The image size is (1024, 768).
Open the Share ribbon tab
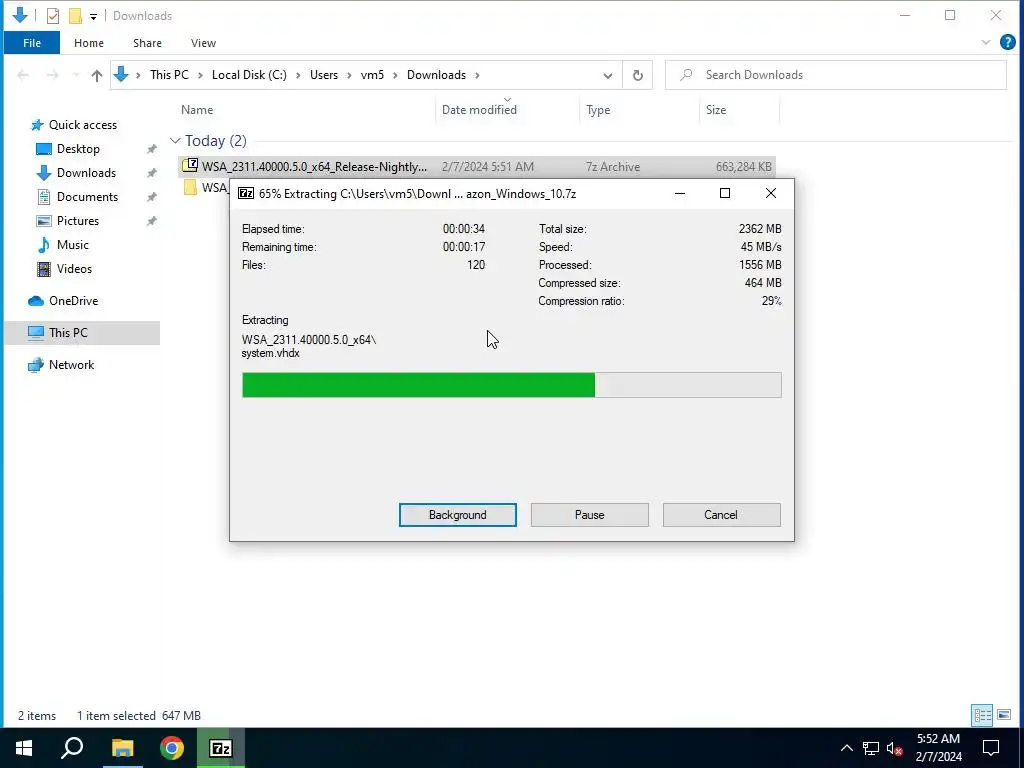pos(147,42)
